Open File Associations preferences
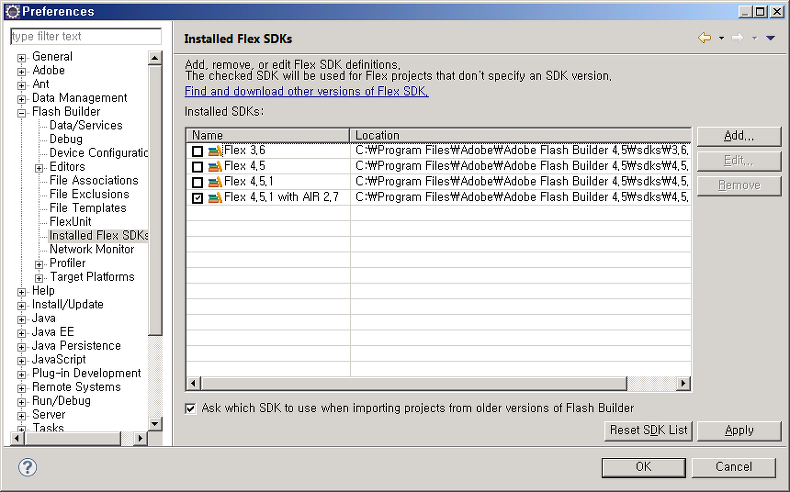This screenshot has height=492, width=790. pos(94,180)
